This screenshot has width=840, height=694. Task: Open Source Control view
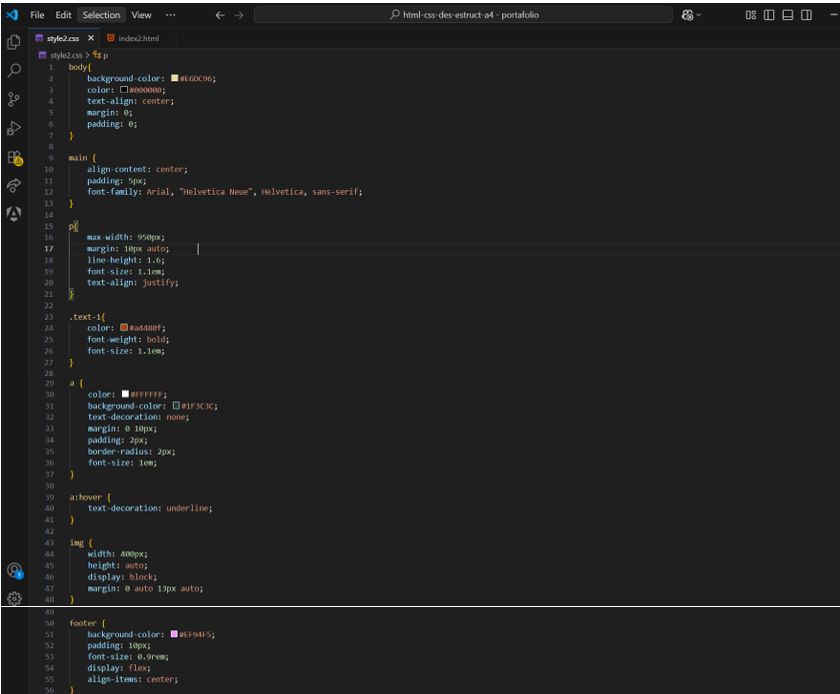point(14,99)
